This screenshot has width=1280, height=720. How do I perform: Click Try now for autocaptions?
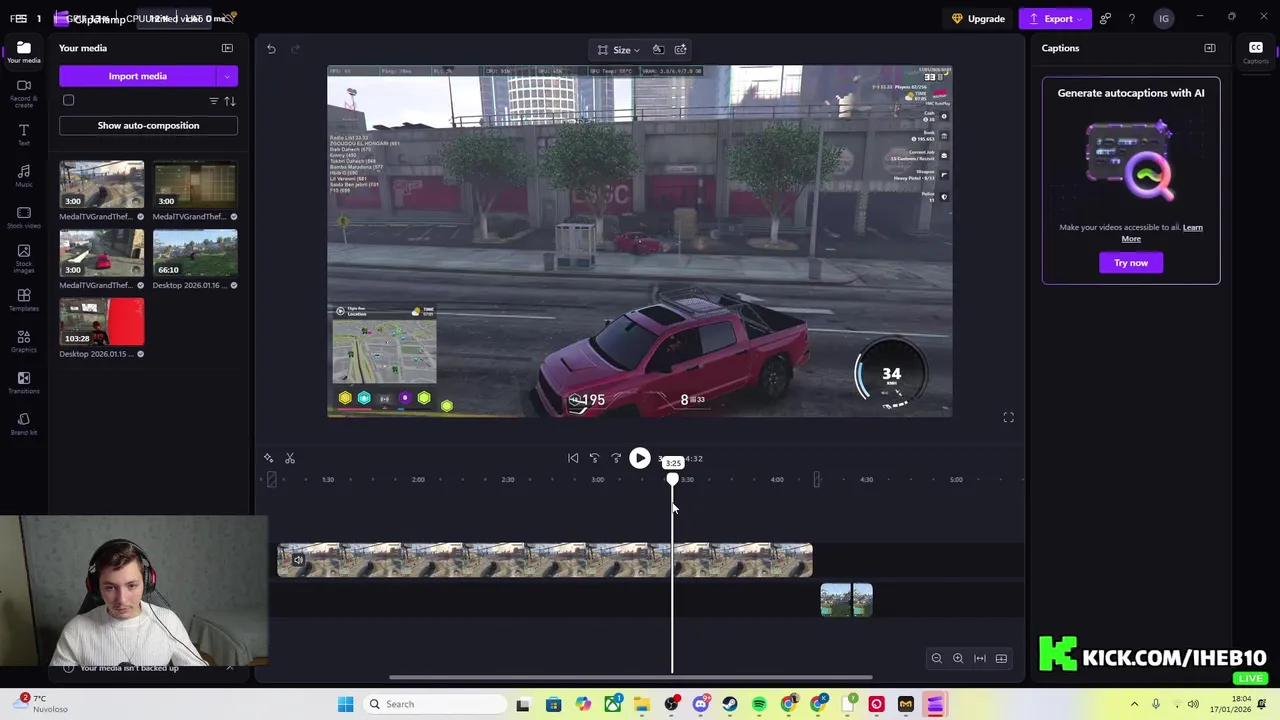1131,262
